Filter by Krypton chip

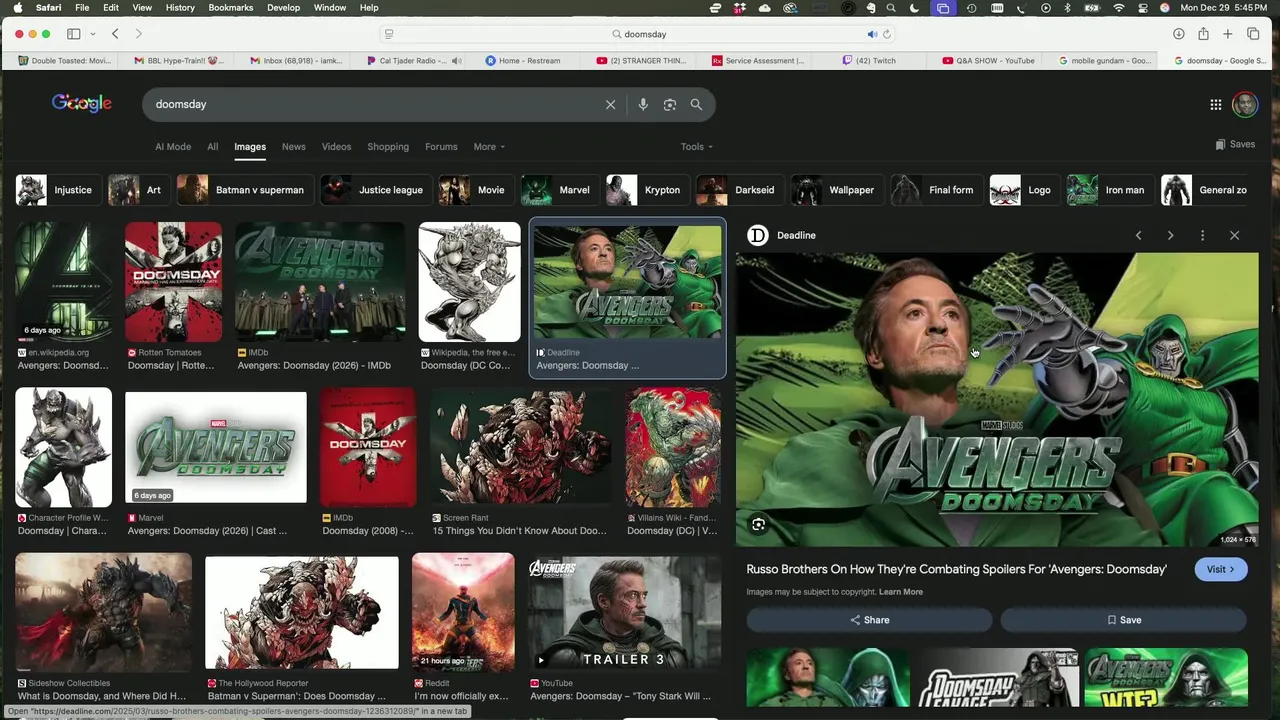(647, 190)
